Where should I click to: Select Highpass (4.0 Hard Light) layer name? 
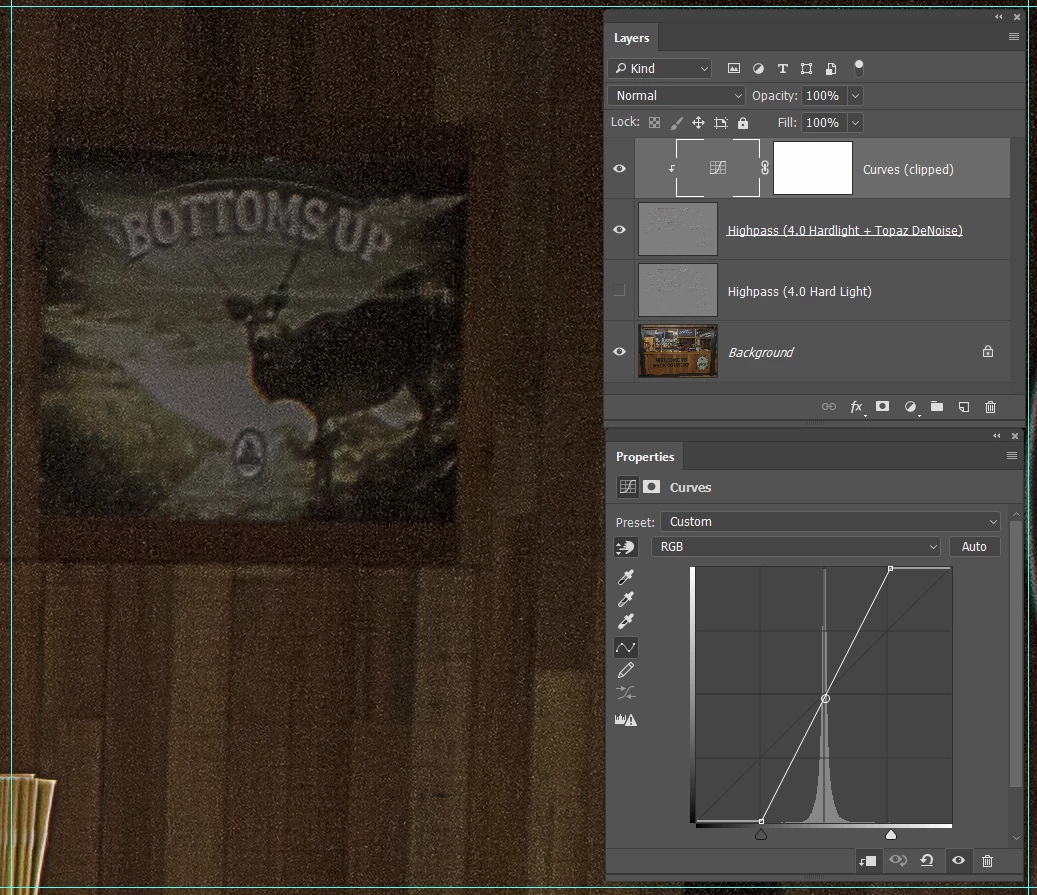(799, 291)
